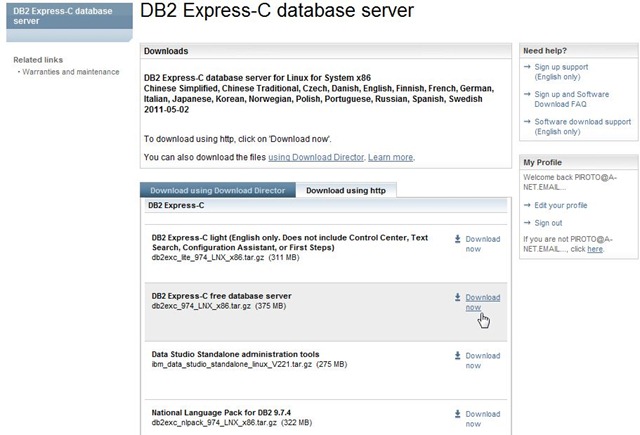Click Sign out in My Profile
This screenshot has height=435, width=640.
click(548, 223)
